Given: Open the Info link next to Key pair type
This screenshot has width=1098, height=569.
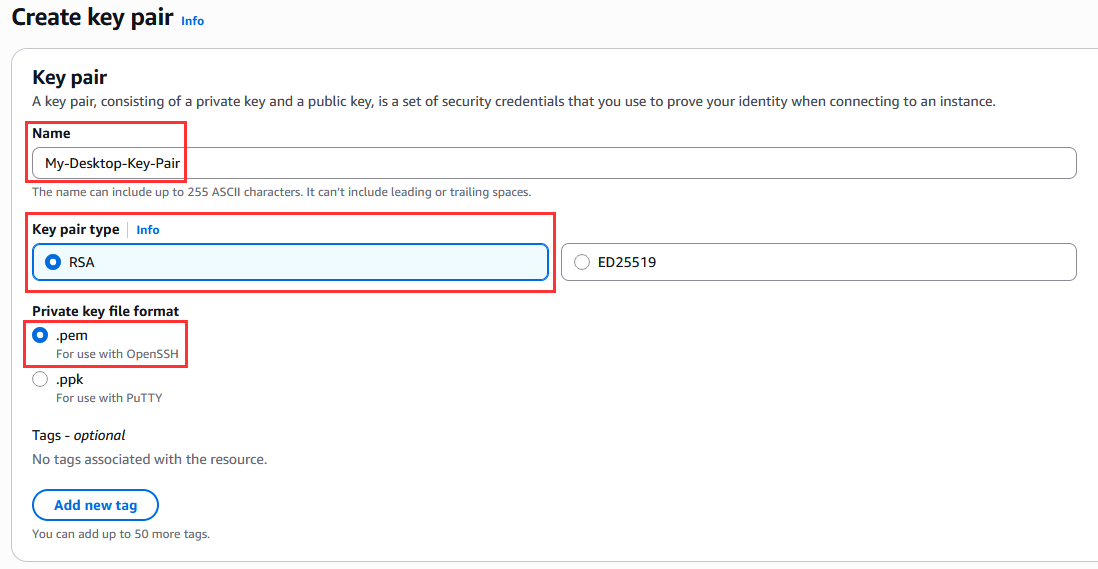Looking at the screenshot, I should click(148, 230).
